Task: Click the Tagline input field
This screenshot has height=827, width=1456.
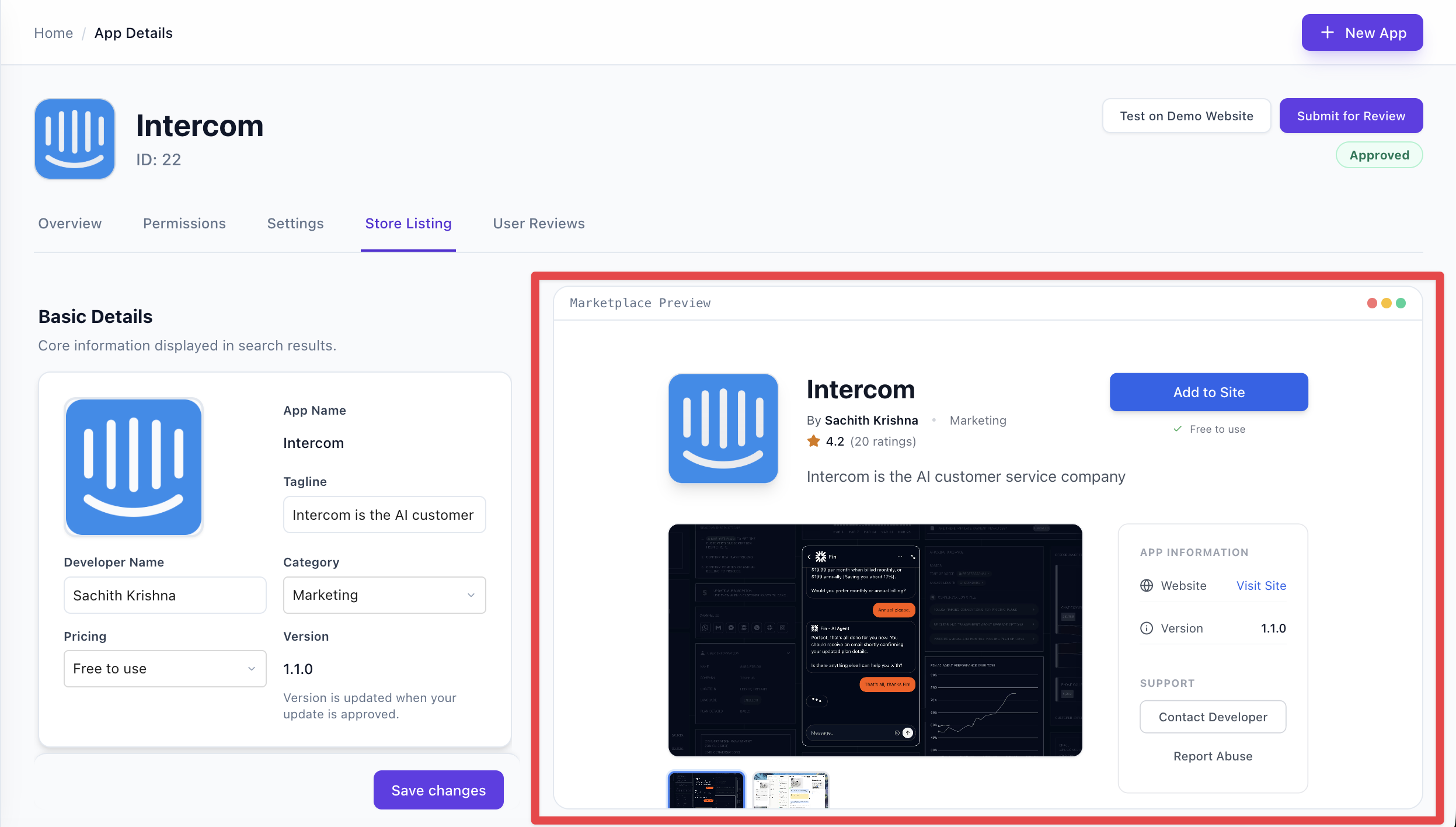Action: click(384, 515)
